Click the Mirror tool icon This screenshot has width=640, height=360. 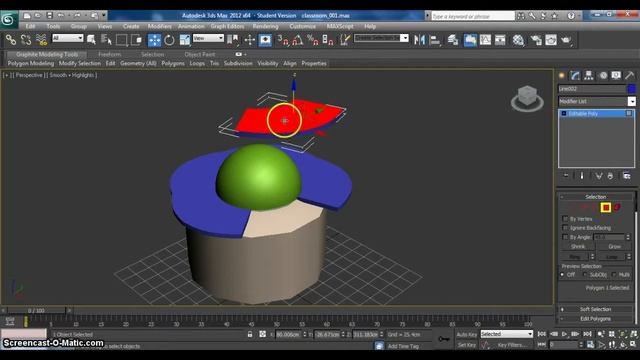click(419, 40)
